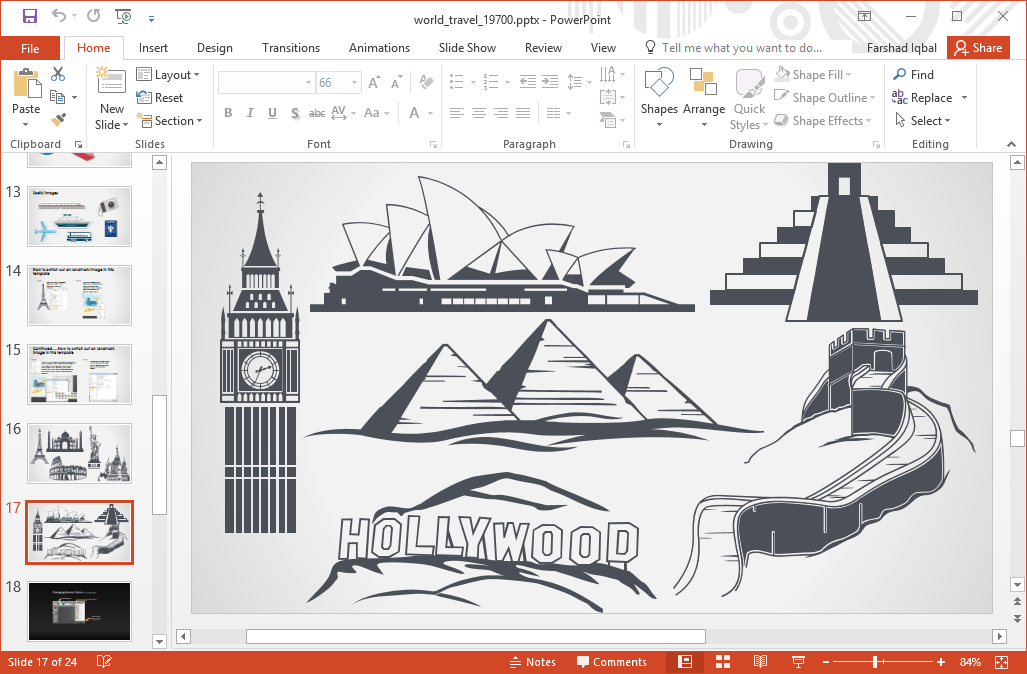The width and height of the screenshot is (1027, 674).
Task: Open the font size dropdown
Action: point(354,83)
